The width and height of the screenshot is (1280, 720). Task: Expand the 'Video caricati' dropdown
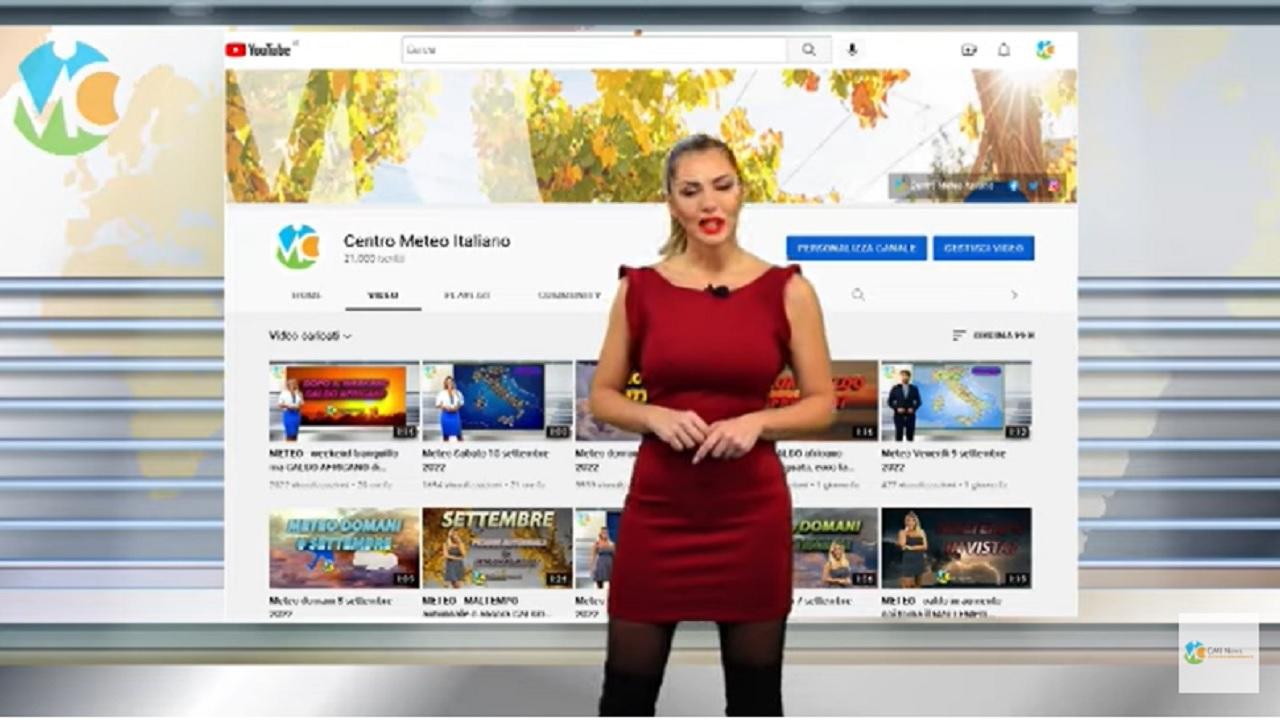[310, 336]
